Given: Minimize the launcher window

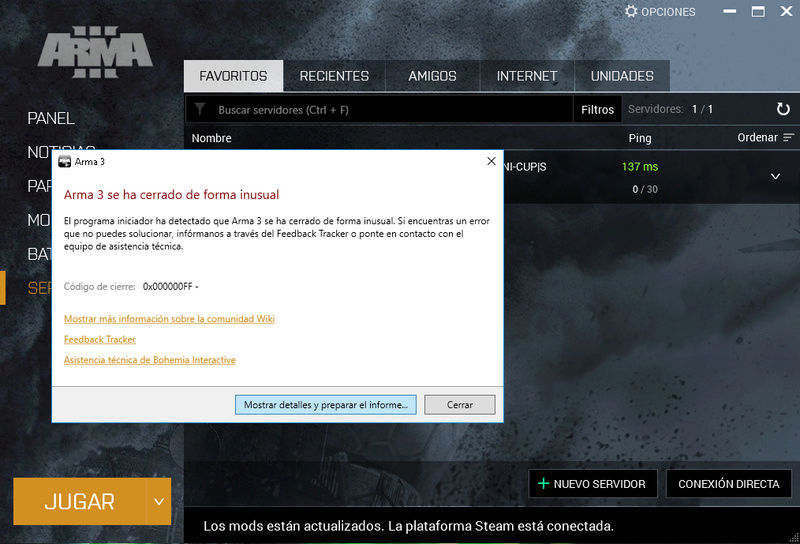Looking at the screenshot, I should click(x=730, y=11).
